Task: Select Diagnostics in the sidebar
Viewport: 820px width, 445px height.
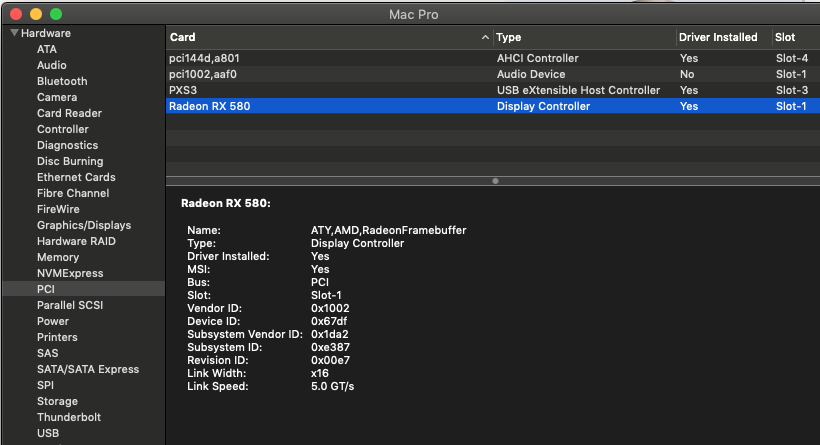Action: point(67,145)
